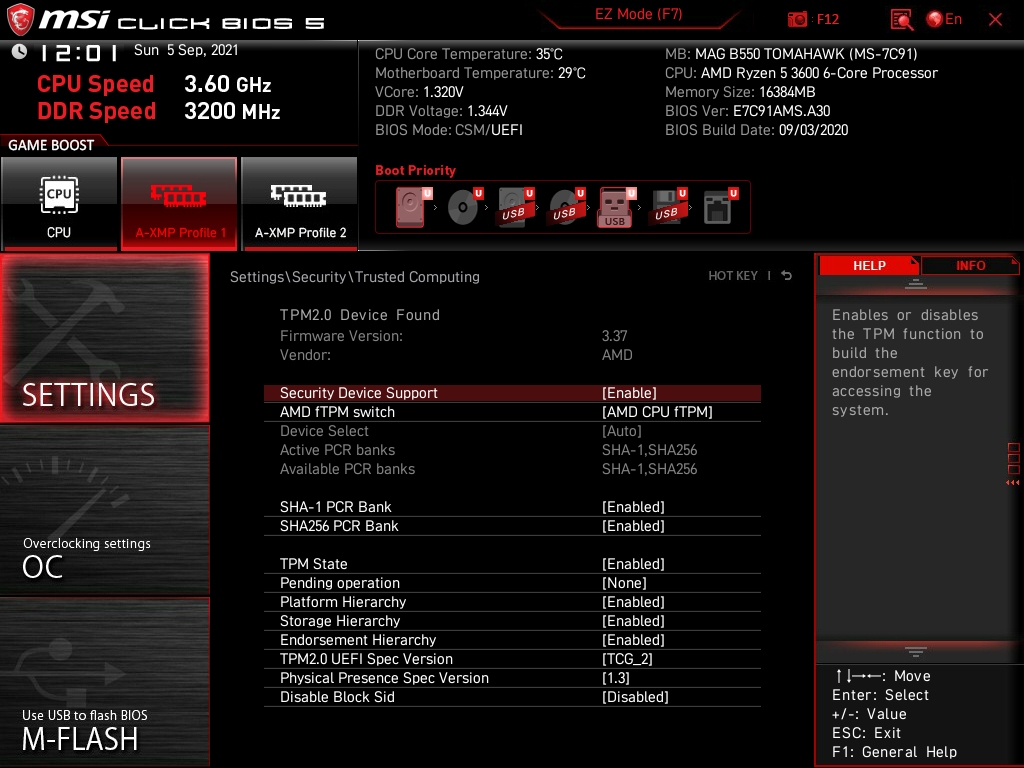The height and width of the screenshot is (768, 1024).
Task: Open Physical Presence Spec Version option
Action: [512, 678]
